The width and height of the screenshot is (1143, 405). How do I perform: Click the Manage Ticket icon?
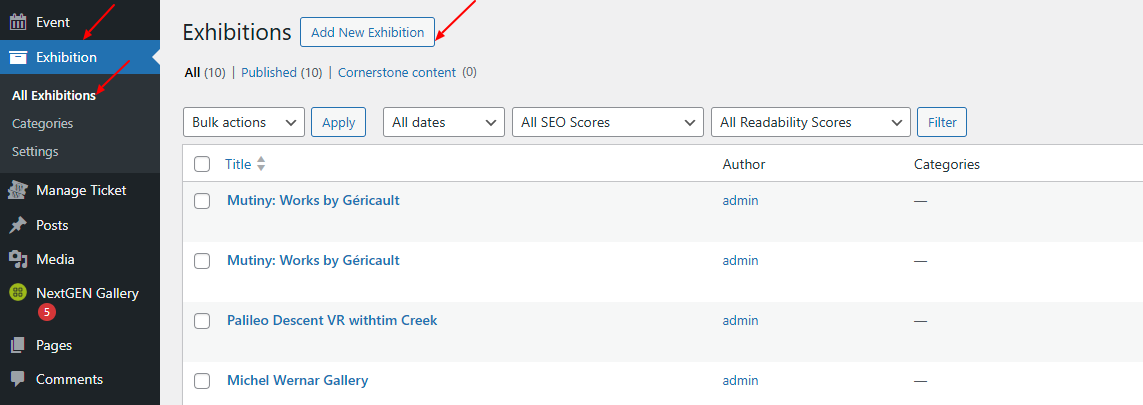pyautogui.click(x=18, y=191)
